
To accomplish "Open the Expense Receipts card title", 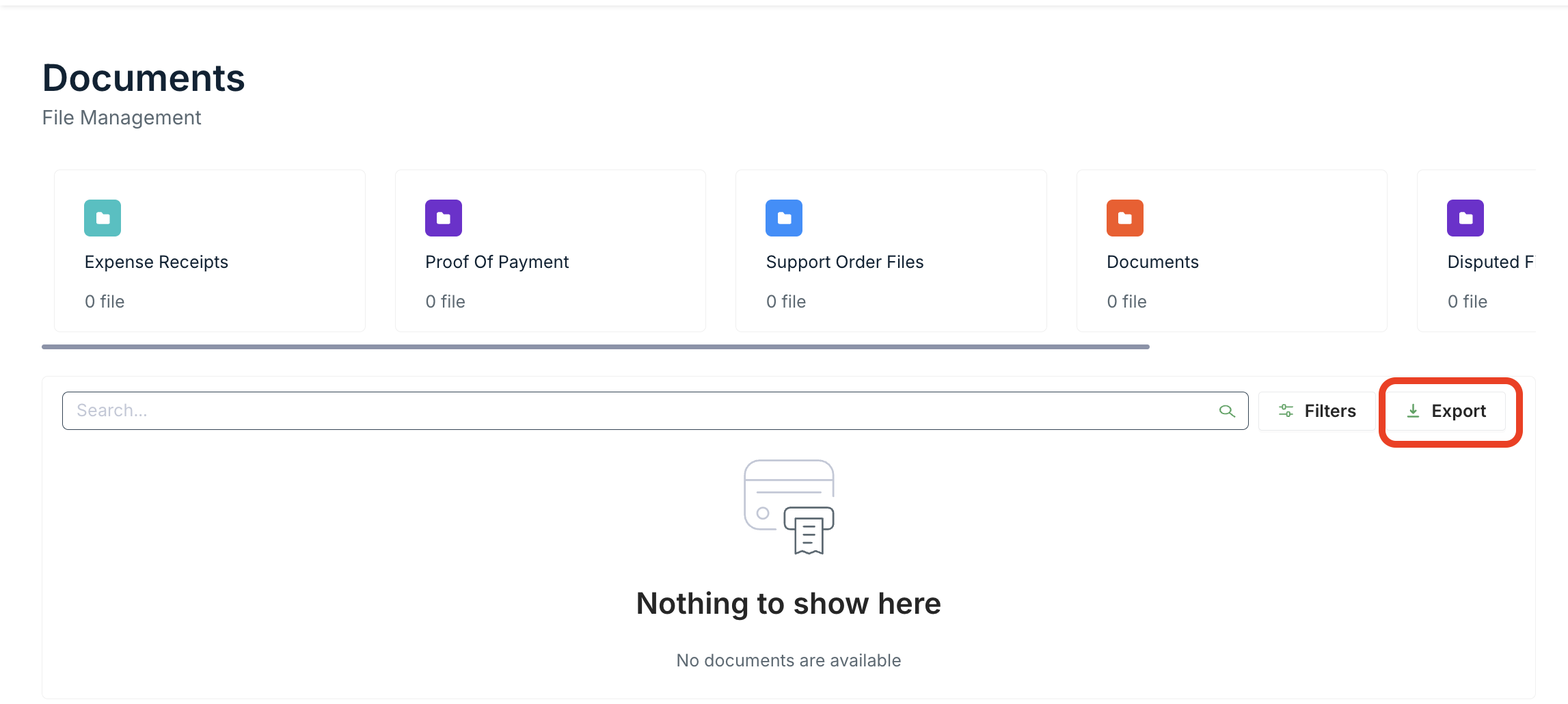I will [156, 262].
